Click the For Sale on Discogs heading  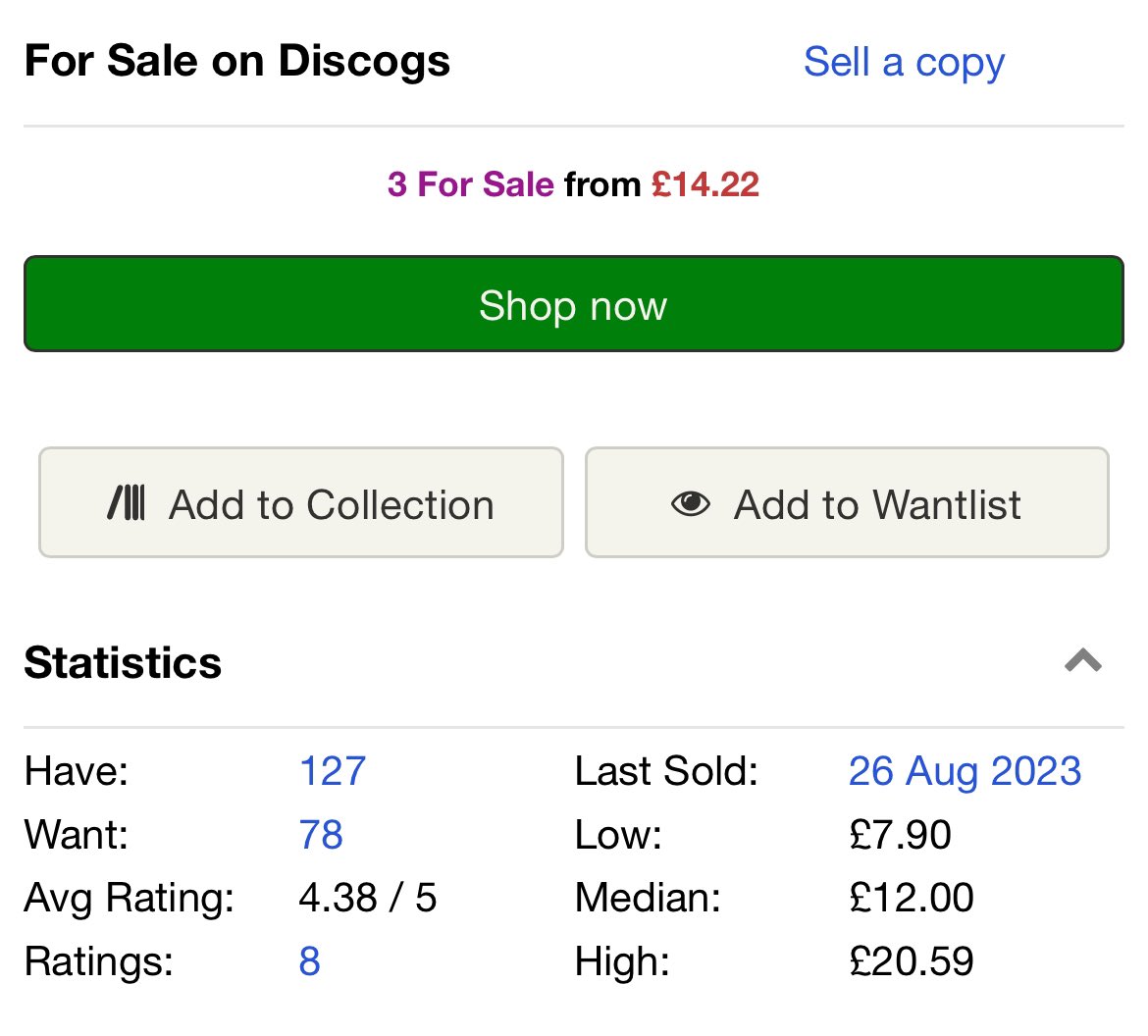pos(236,61)
